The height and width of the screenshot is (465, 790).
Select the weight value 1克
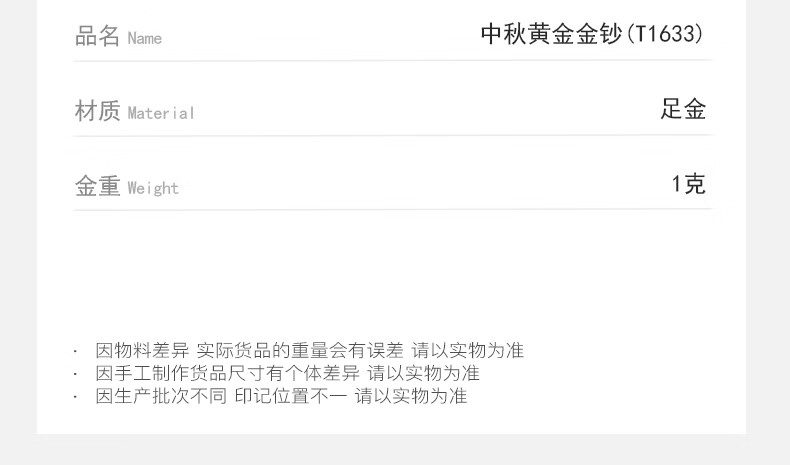point(688,183)
